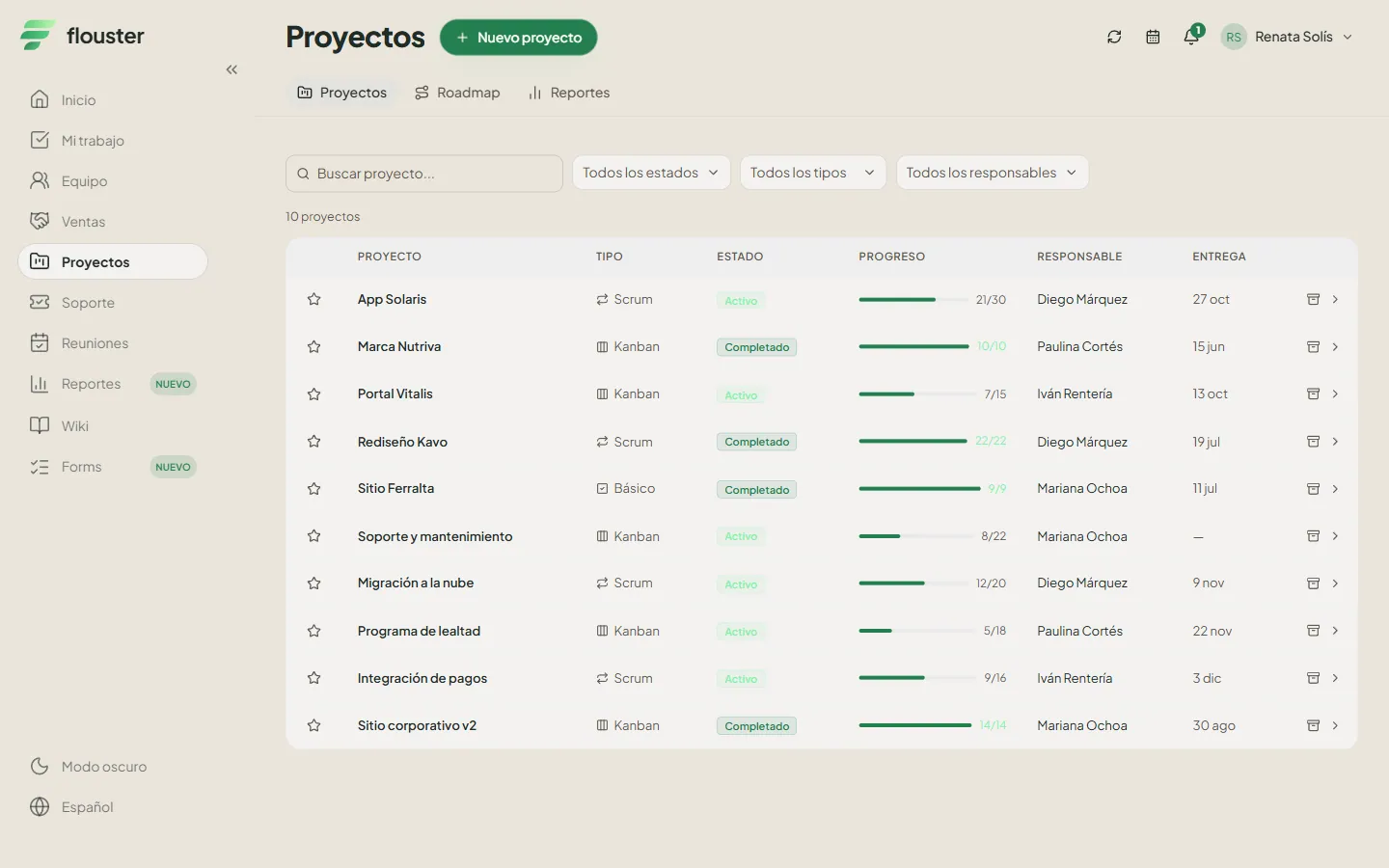Click the Inicio home icon in sidebar
Screen dimensions: 1389x868
[40, 99]
